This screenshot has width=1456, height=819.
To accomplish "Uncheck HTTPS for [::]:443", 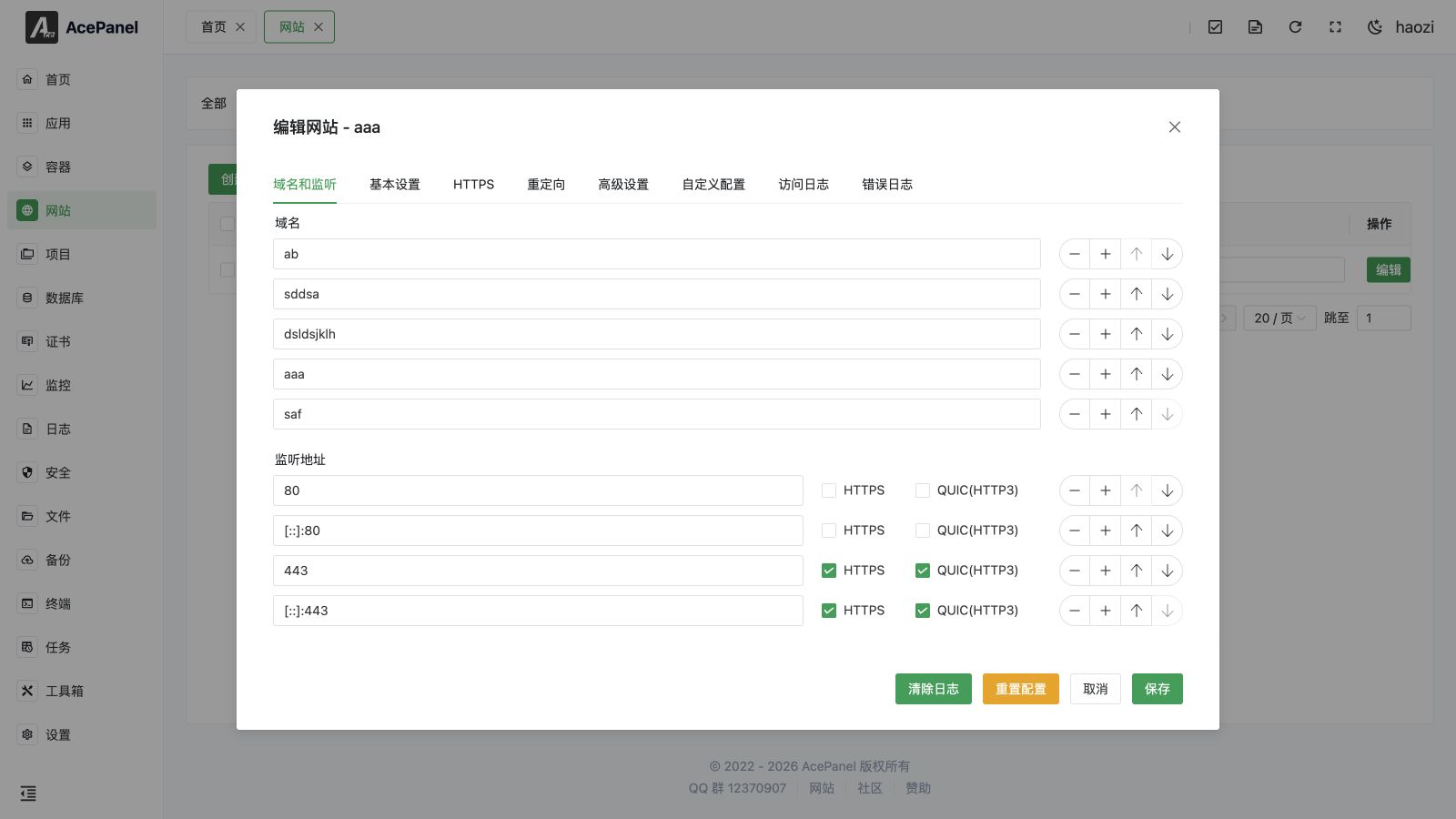I will point(829,611).
